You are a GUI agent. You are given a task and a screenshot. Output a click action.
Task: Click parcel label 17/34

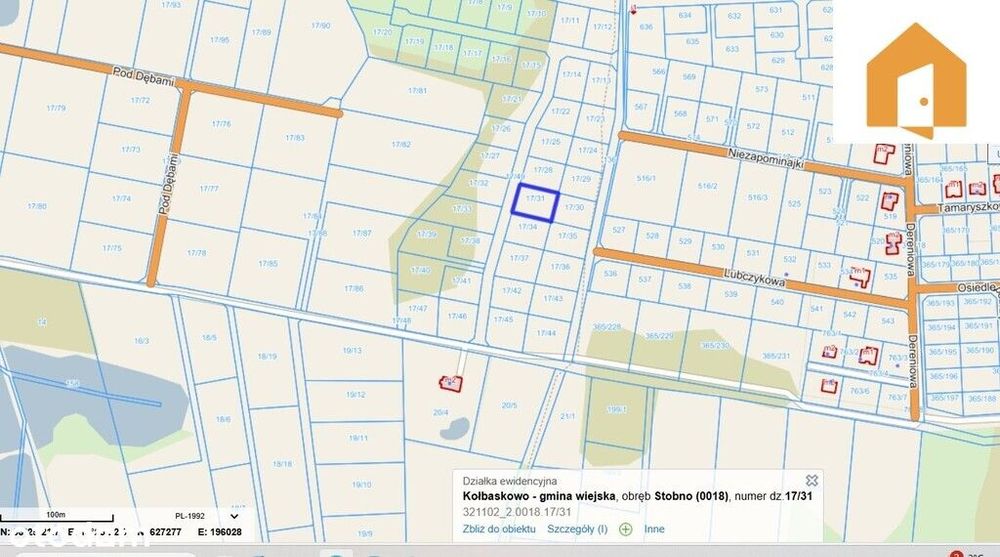click(x=527, y=227)
